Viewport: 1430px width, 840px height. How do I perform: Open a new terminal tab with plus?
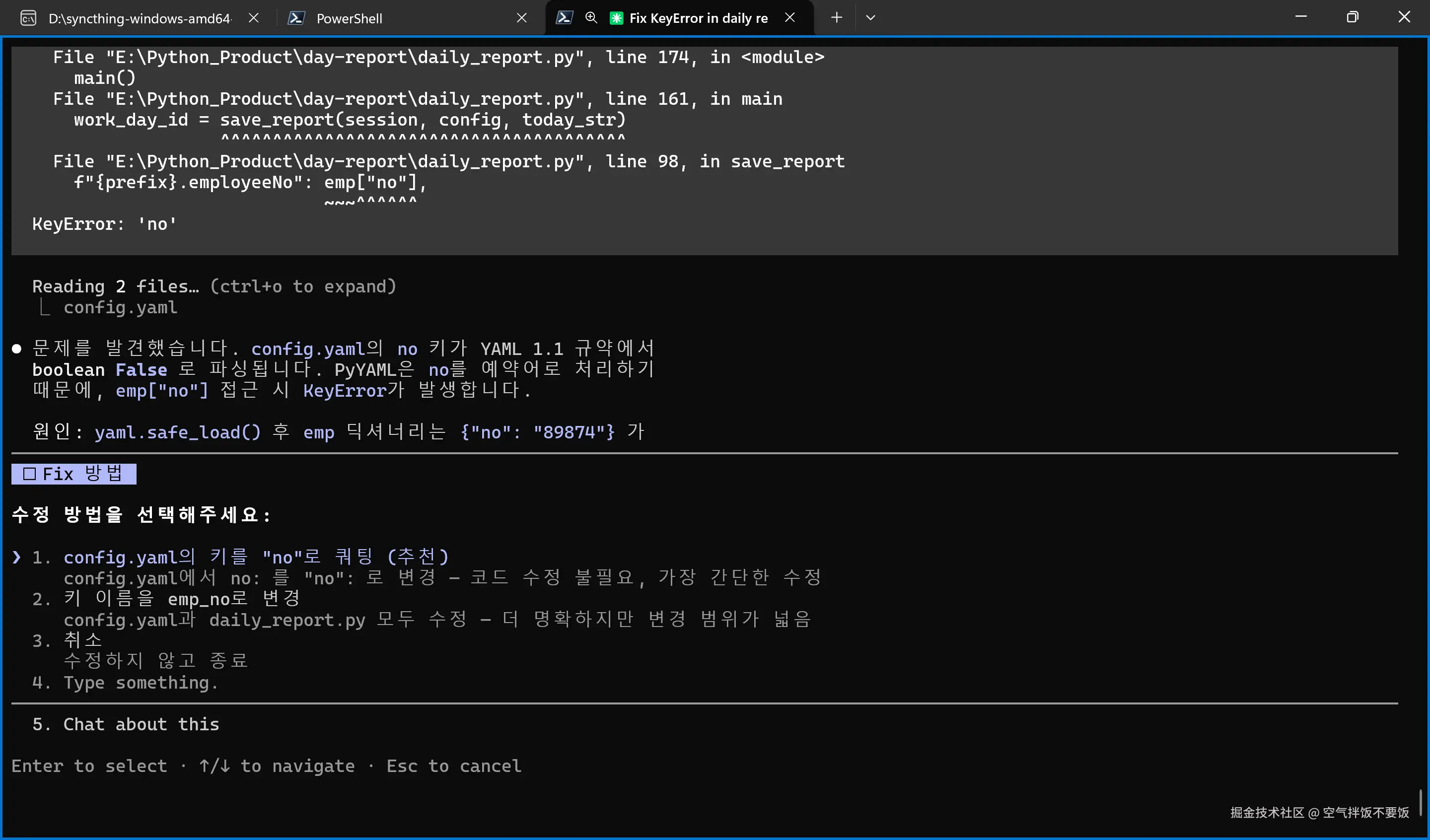[x=837, y=17]
